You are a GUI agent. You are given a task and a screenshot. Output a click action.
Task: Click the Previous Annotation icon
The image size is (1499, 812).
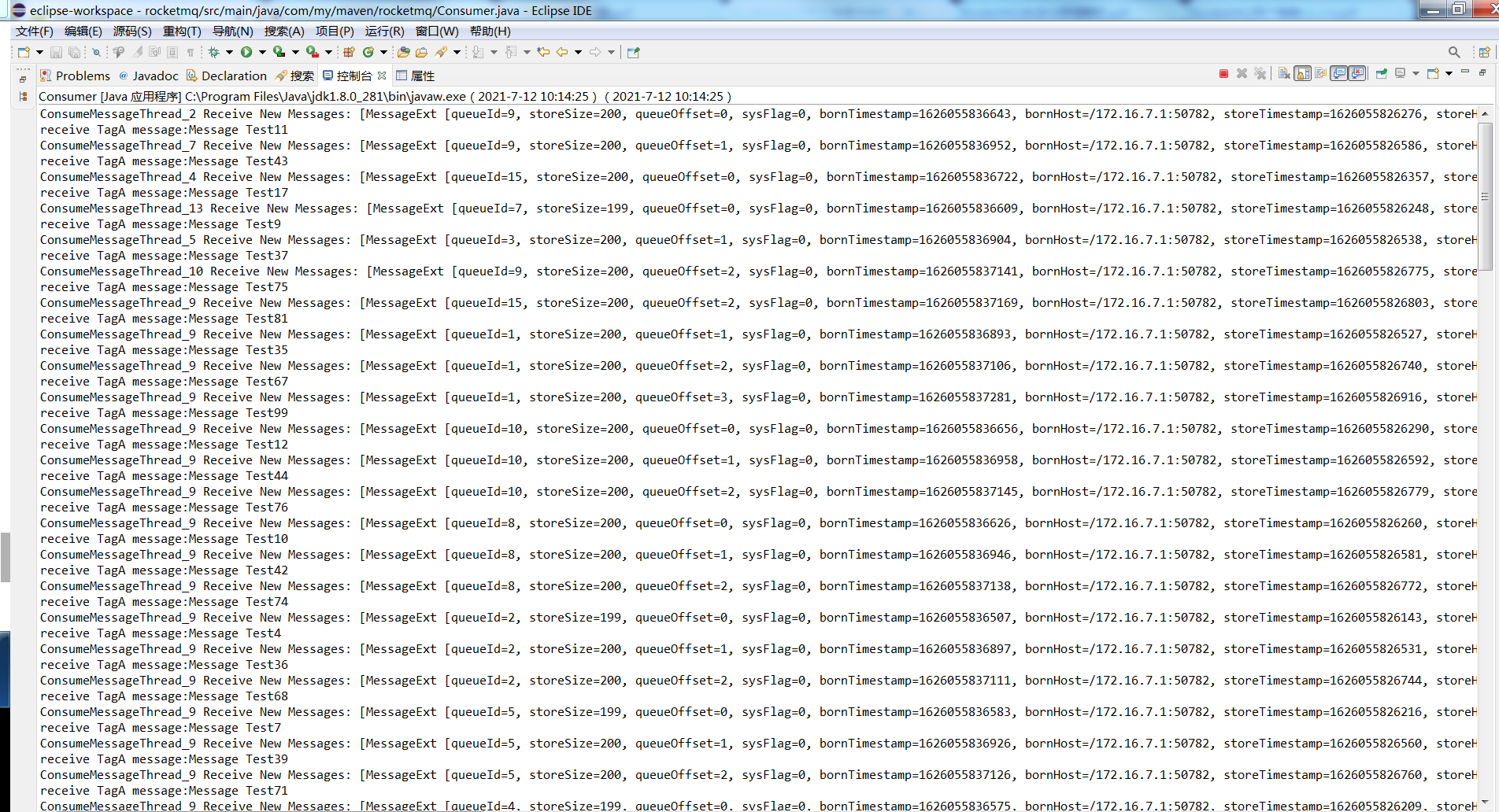511,52
